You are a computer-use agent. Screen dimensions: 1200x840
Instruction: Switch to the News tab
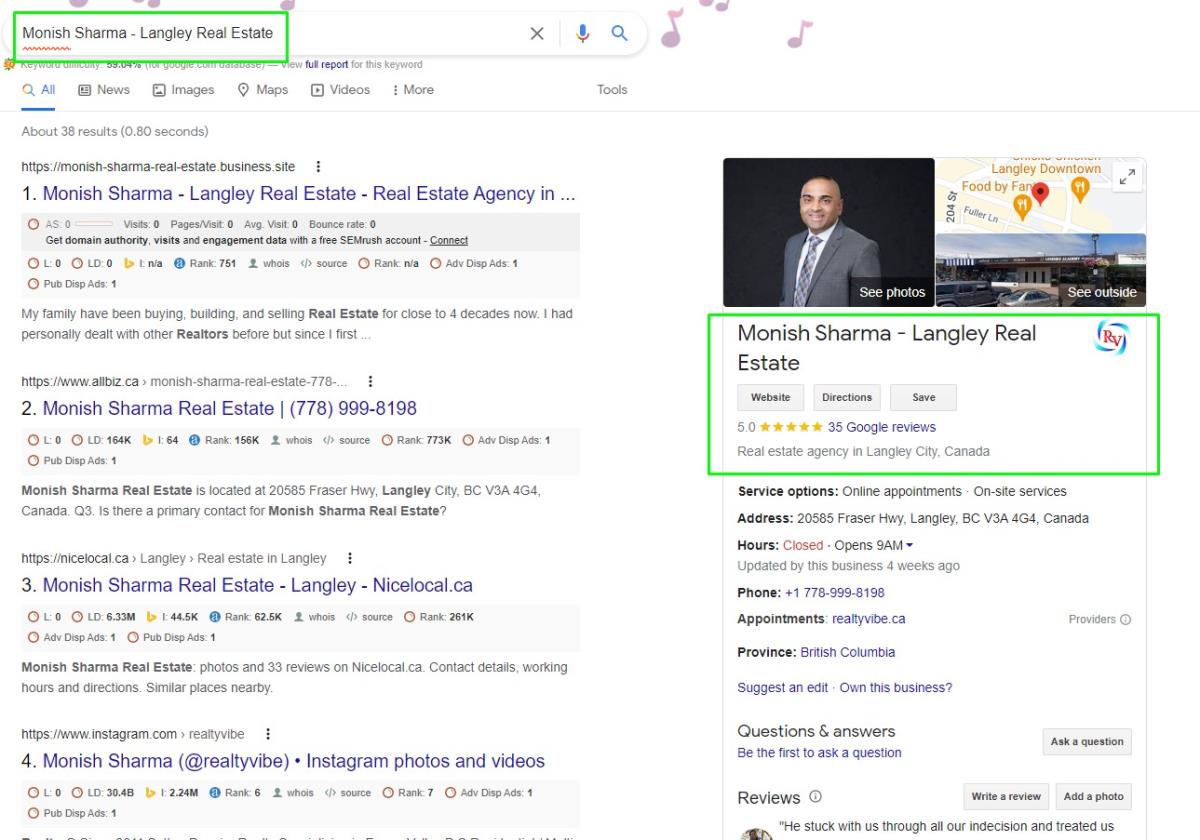(x=104, y=90)
